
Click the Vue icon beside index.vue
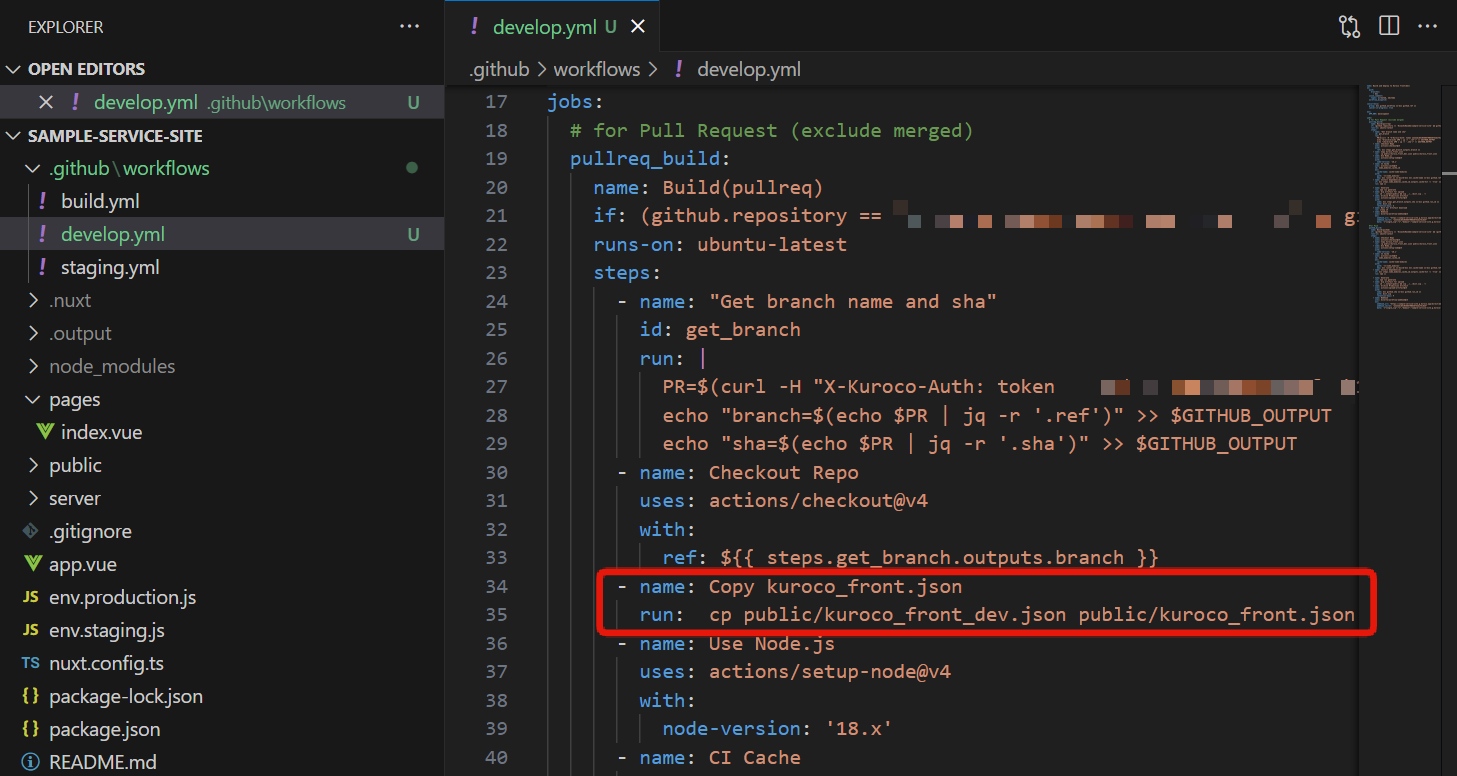tap(45, 432)
